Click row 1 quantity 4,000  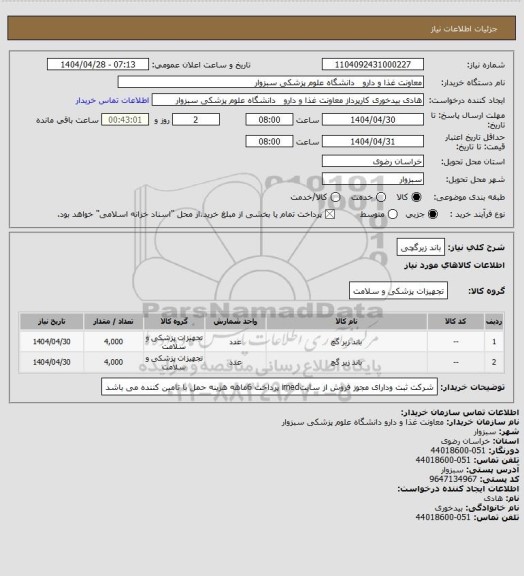pyautogui.click(x=113, y=342)
